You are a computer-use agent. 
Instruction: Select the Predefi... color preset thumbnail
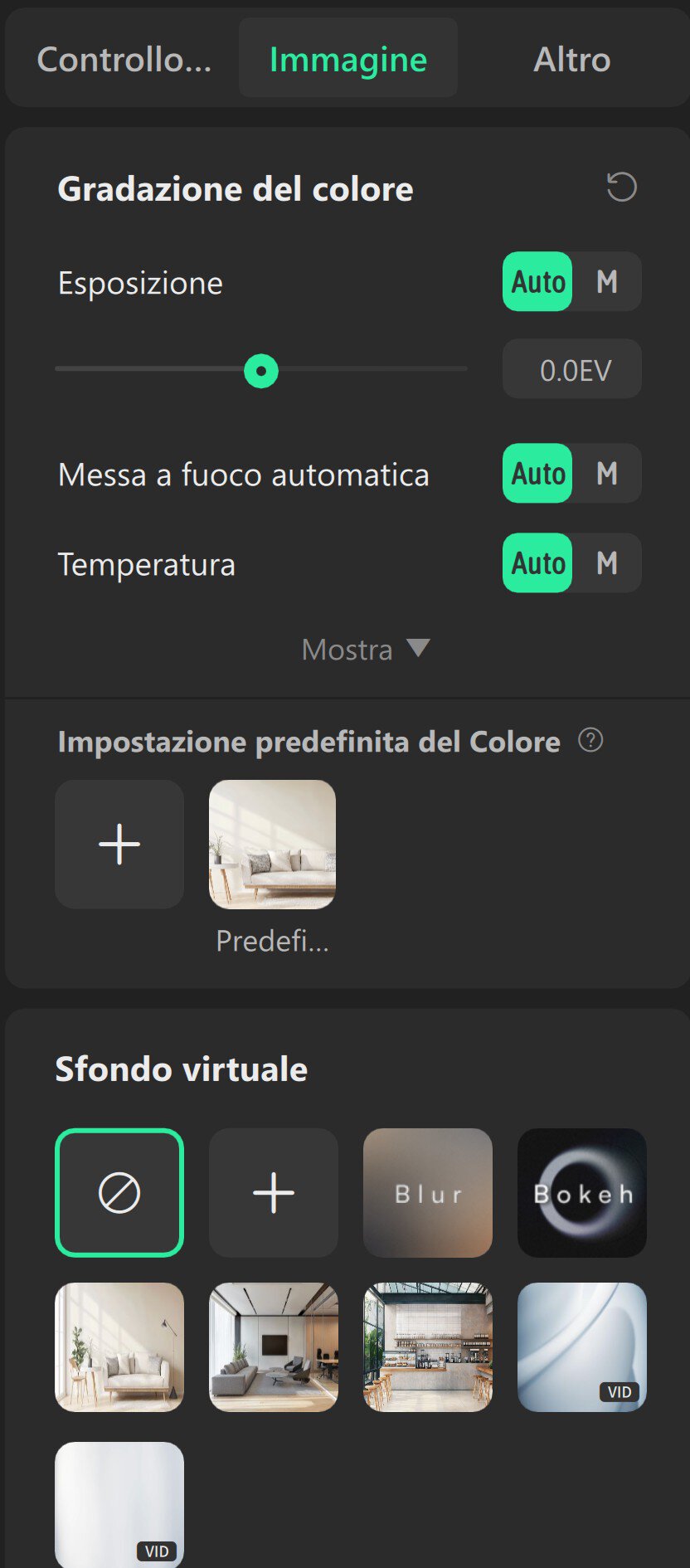click(272, 844)
